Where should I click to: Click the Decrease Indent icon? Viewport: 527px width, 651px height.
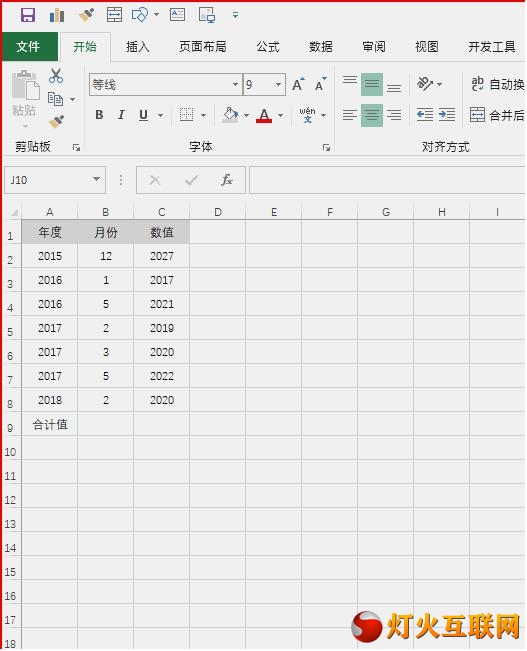coord(425,115)
